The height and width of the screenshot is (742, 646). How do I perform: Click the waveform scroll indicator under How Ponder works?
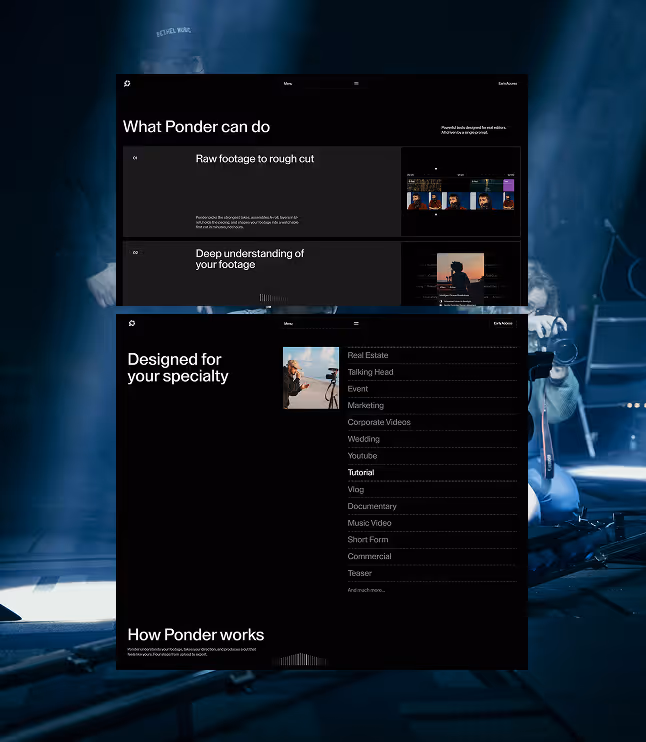pyautogui.click(x=299, y=659)
